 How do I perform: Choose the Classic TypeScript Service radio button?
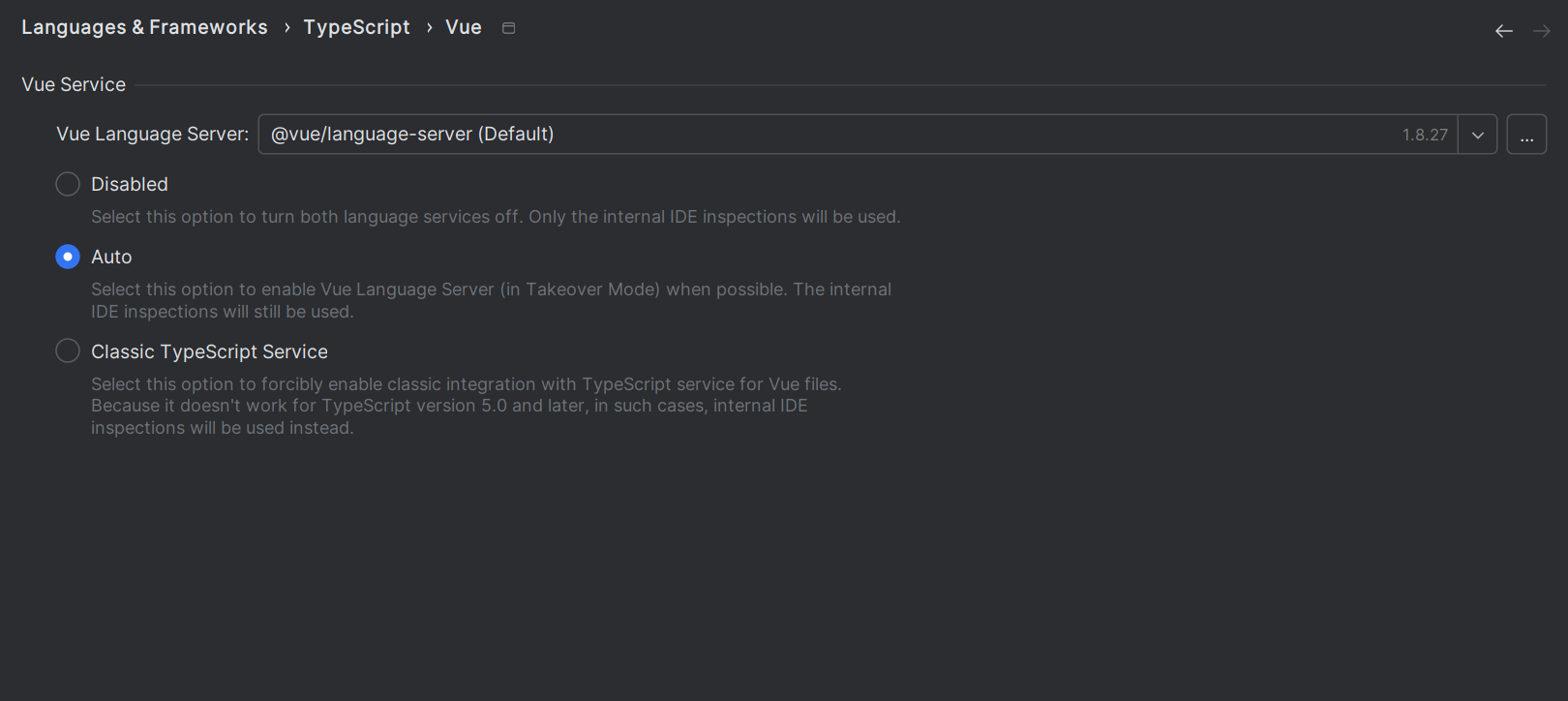(68, 350)
